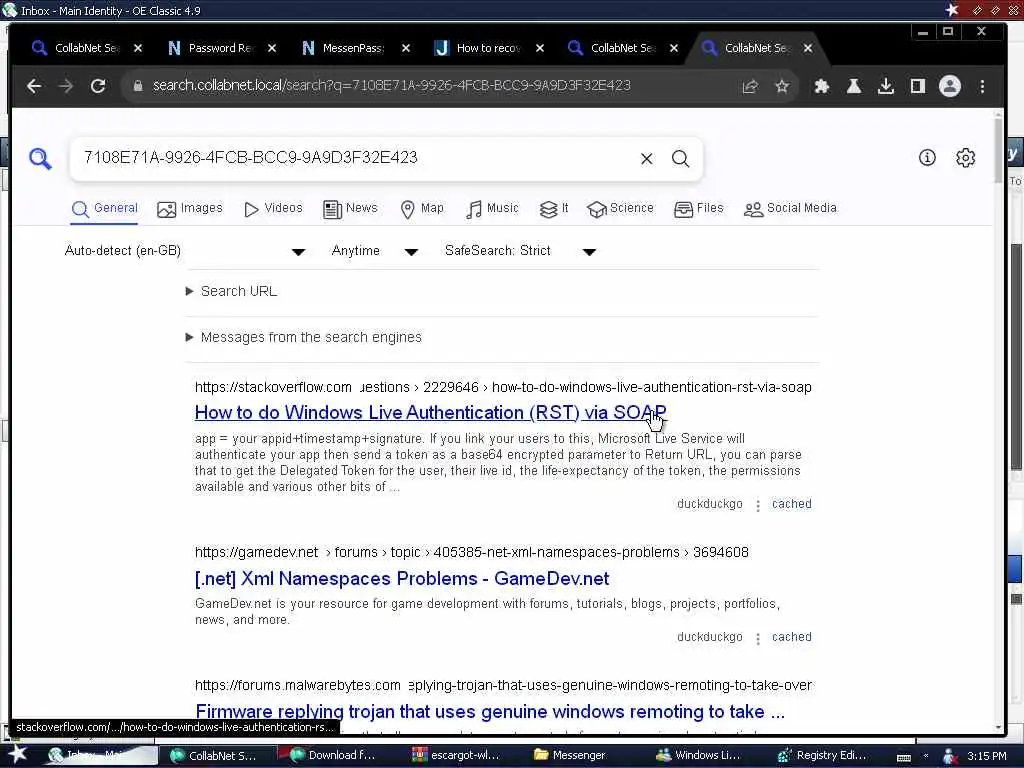Open the labs flask icon in the toolbar

(x=854, y=86)
